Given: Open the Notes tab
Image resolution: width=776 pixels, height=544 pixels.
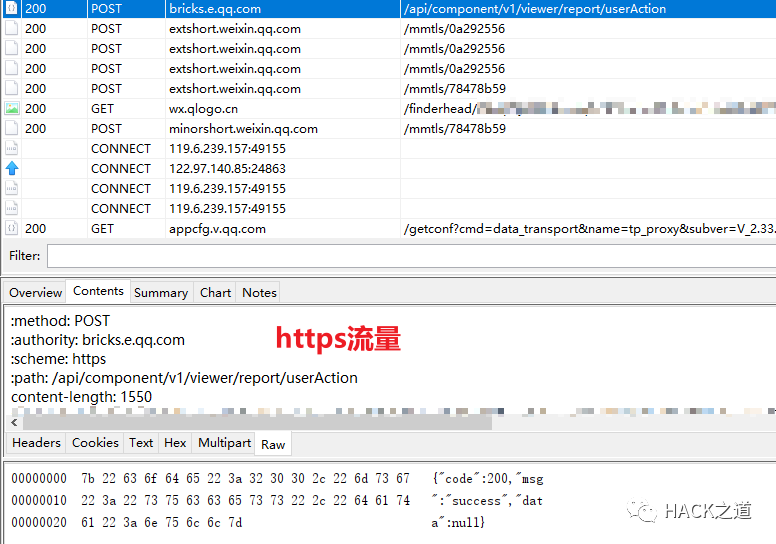Looking at the screenshot, I should click(259, 293).
